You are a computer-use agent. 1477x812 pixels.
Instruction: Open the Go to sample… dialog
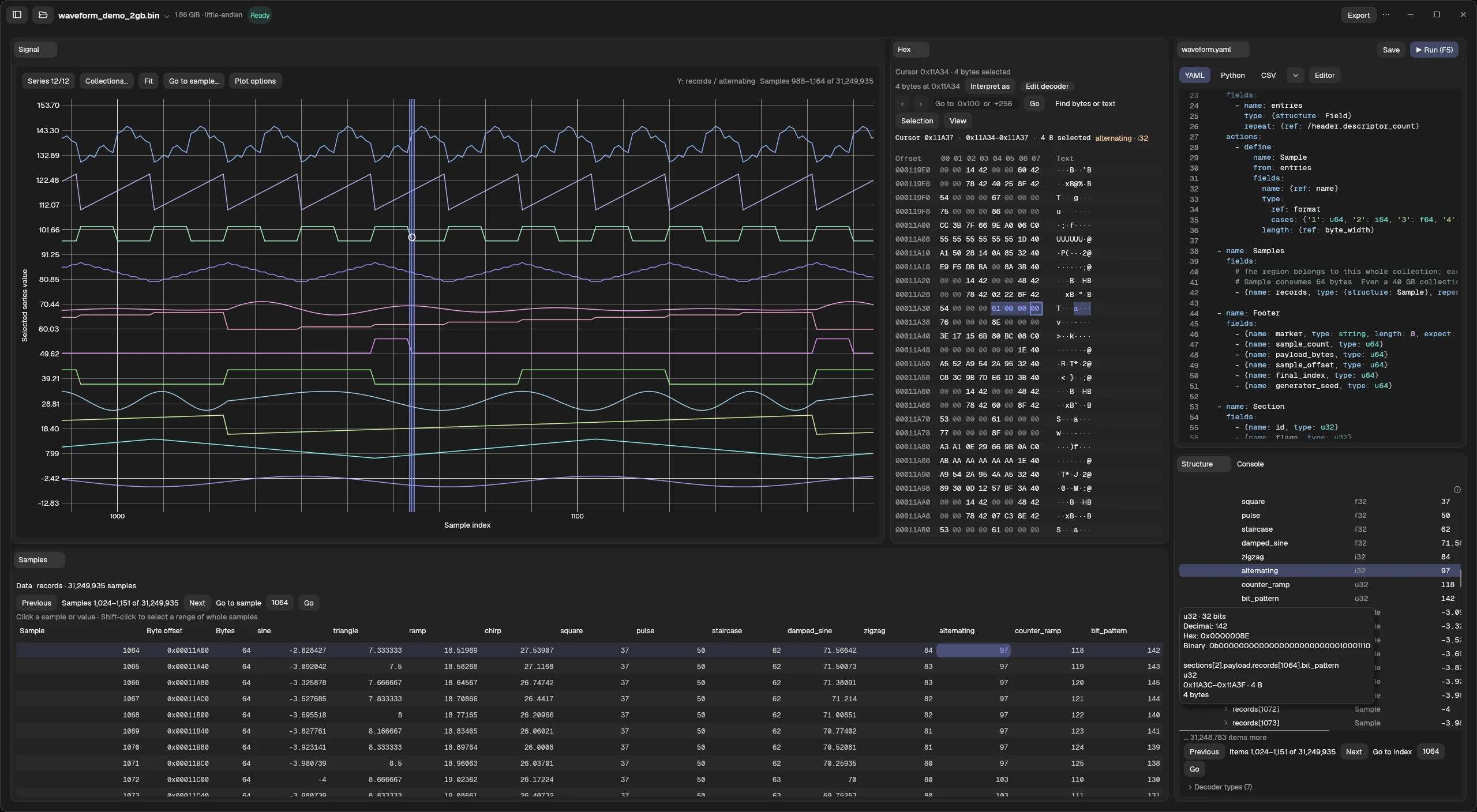194,81
